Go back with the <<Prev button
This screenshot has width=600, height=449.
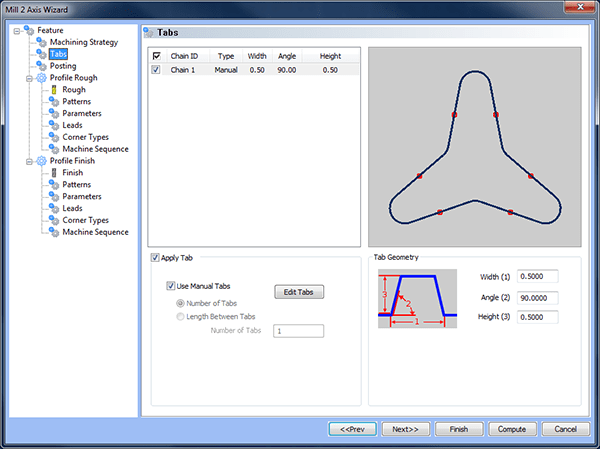click(x=352, y=429)
